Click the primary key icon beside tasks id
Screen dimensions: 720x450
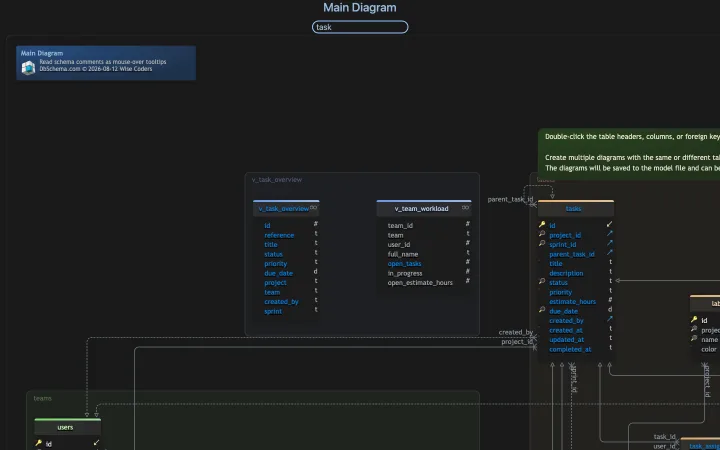pos(542,225)
